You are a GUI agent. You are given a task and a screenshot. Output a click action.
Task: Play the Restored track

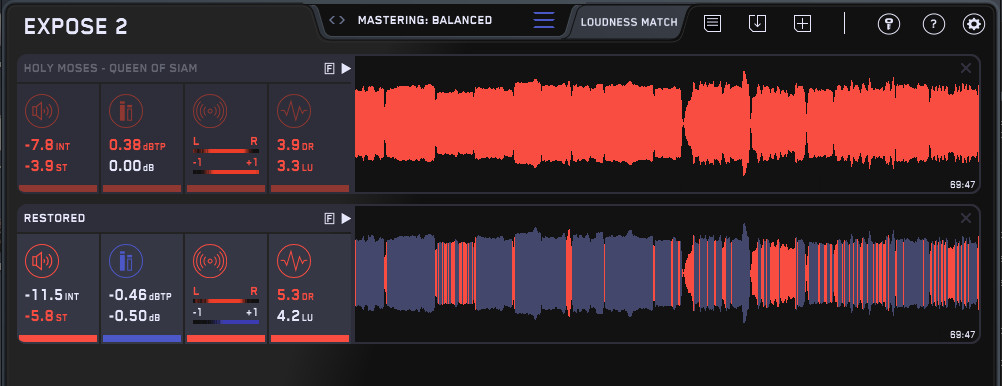point(346,219)
